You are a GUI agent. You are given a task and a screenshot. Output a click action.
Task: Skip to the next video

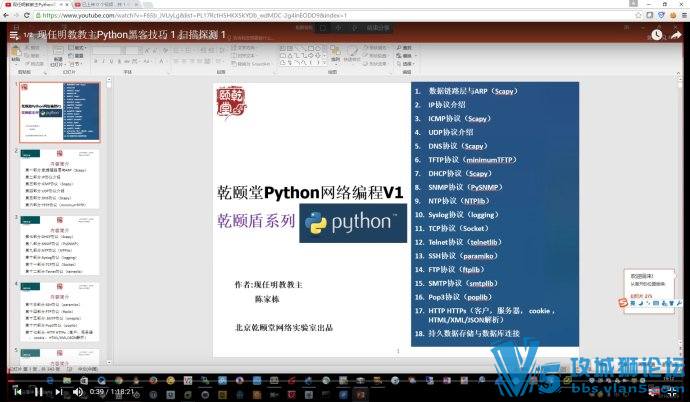point(59,391)
